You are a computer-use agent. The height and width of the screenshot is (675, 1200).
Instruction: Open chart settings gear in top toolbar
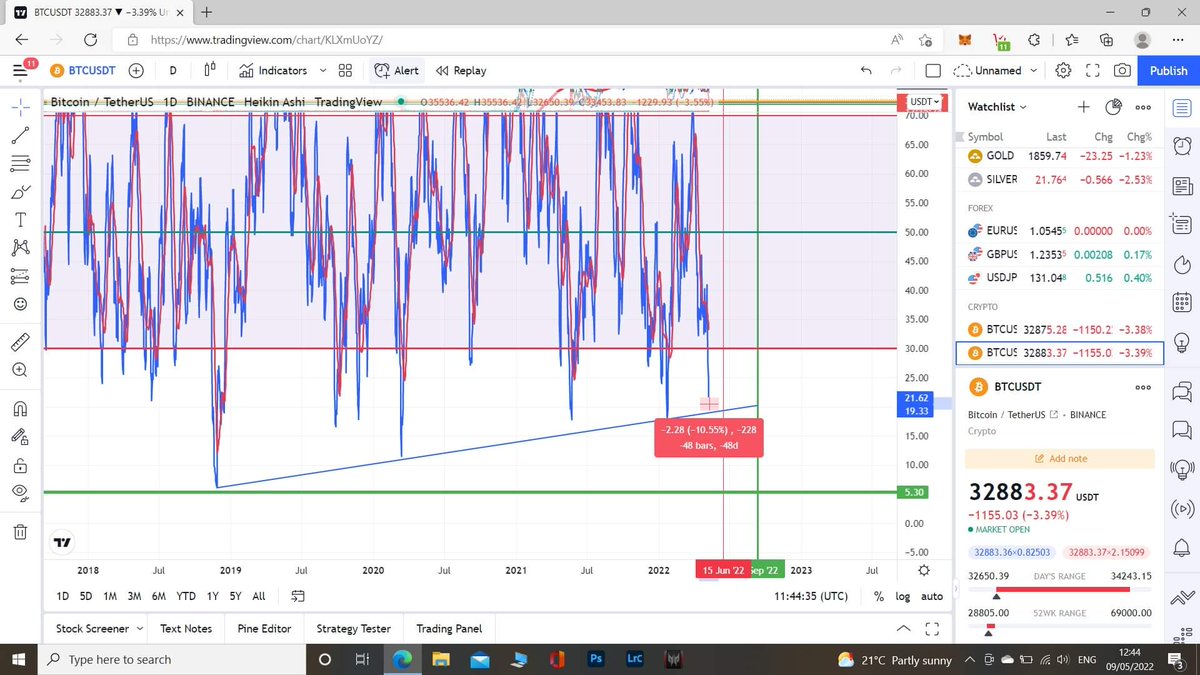point(1064,70)
